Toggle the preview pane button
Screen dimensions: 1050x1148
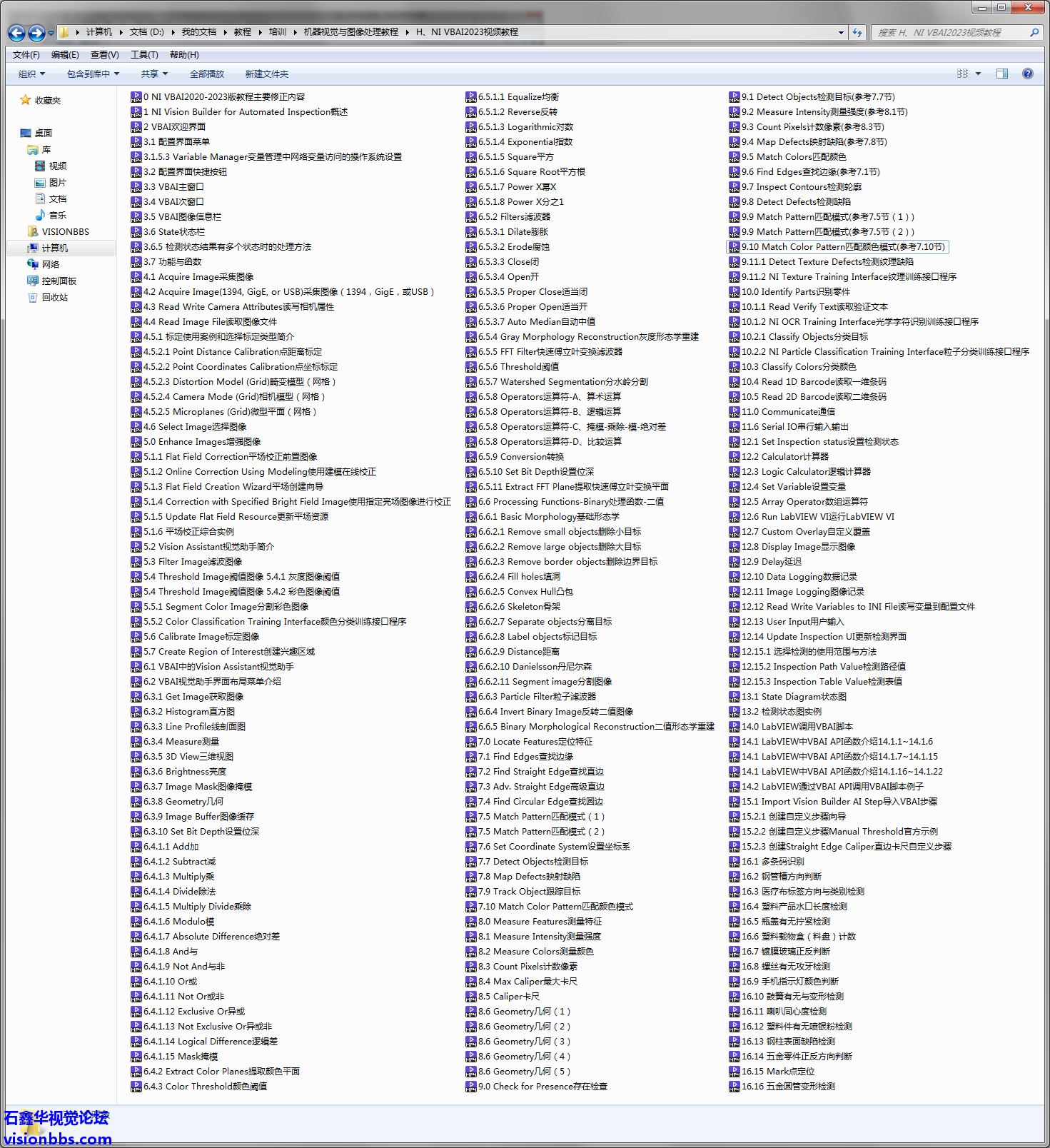click(1002, 74)
